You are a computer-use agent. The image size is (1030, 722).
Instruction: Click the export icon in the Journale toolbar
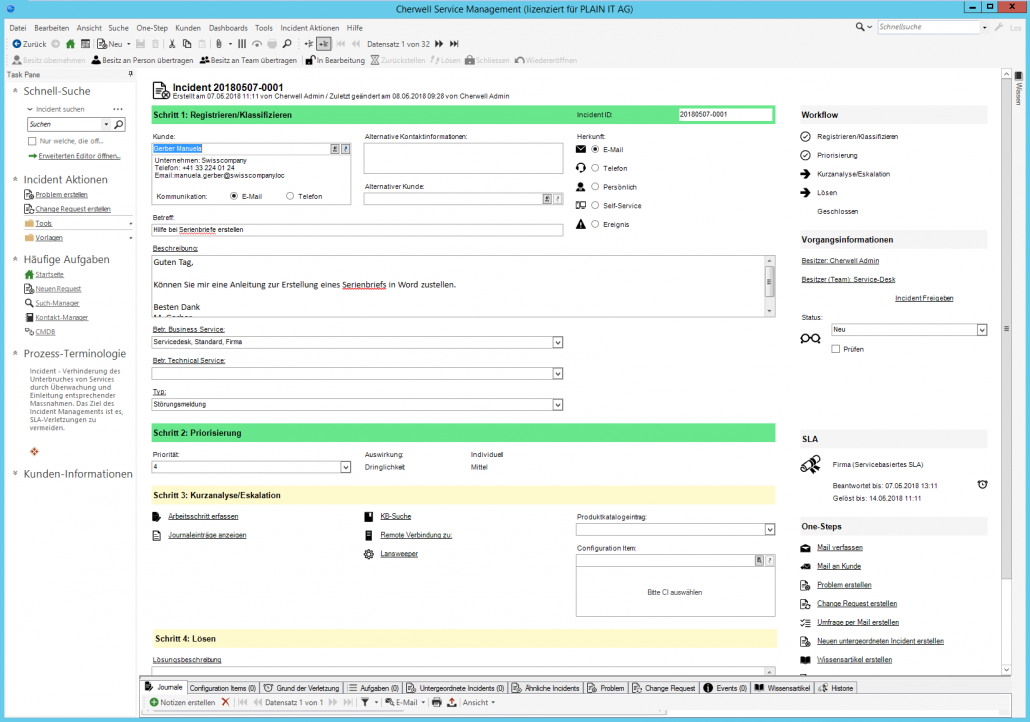tap(452, 702)
